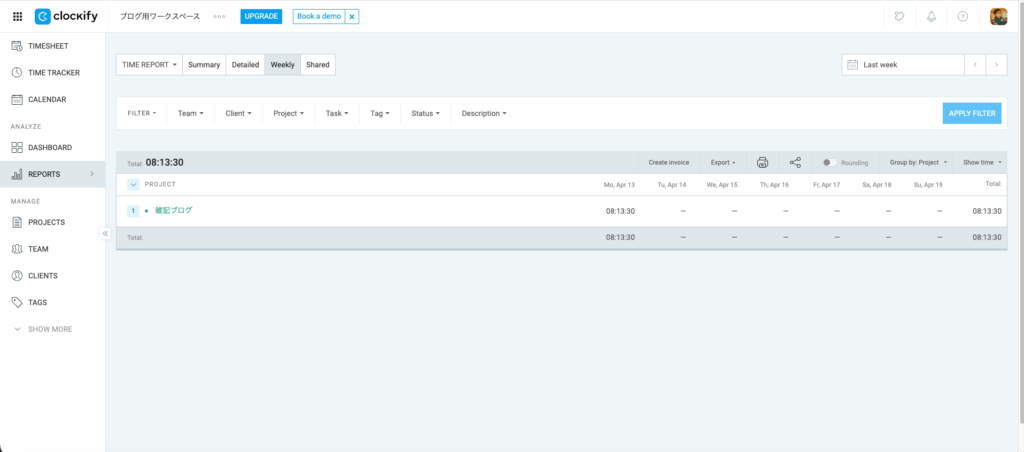Expand the Show time dropdown
Screen dimensions: 1024x452
pos(982,162)
